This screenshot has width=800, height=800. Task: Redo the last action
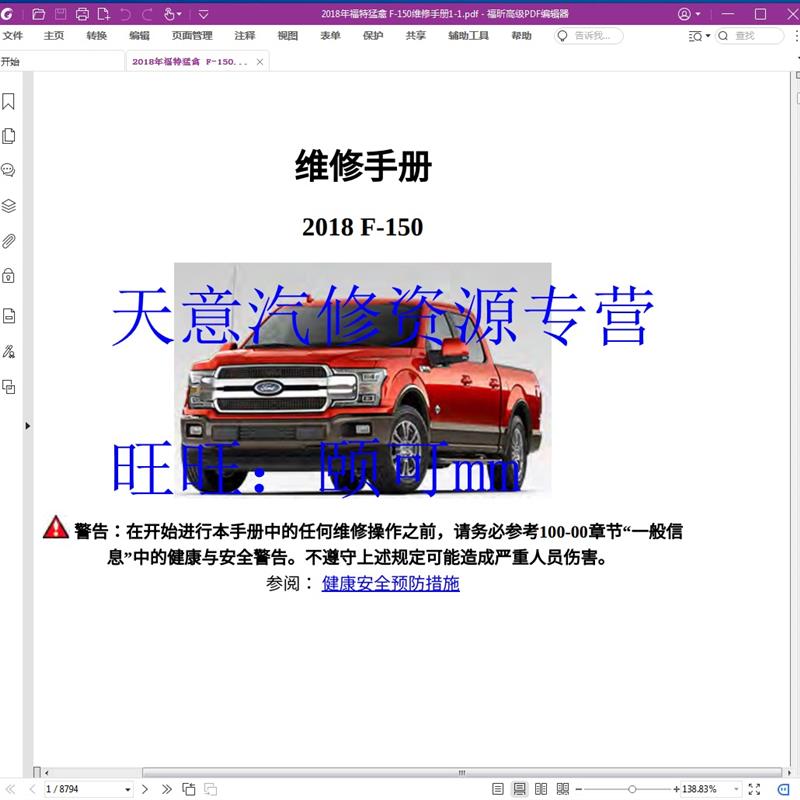pos(147,14)
